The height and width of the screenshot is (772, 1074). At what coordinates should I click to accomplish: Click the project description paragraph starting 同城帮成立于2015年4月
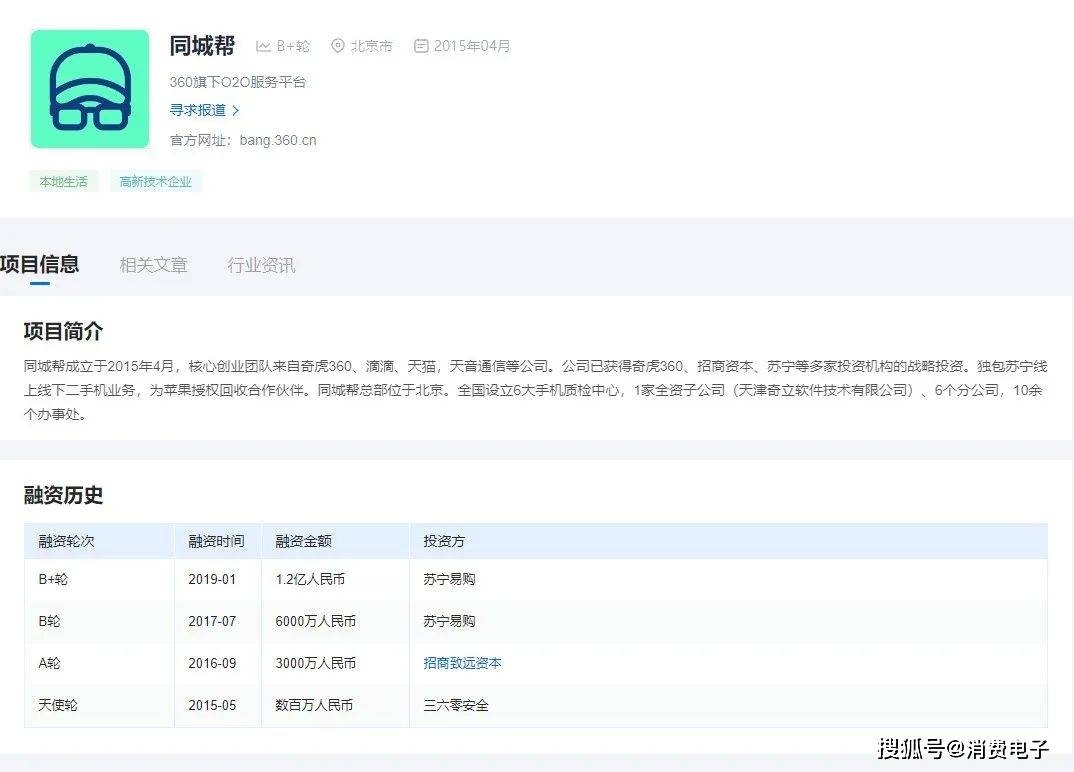pyautogui.click(x=536, y=390)
